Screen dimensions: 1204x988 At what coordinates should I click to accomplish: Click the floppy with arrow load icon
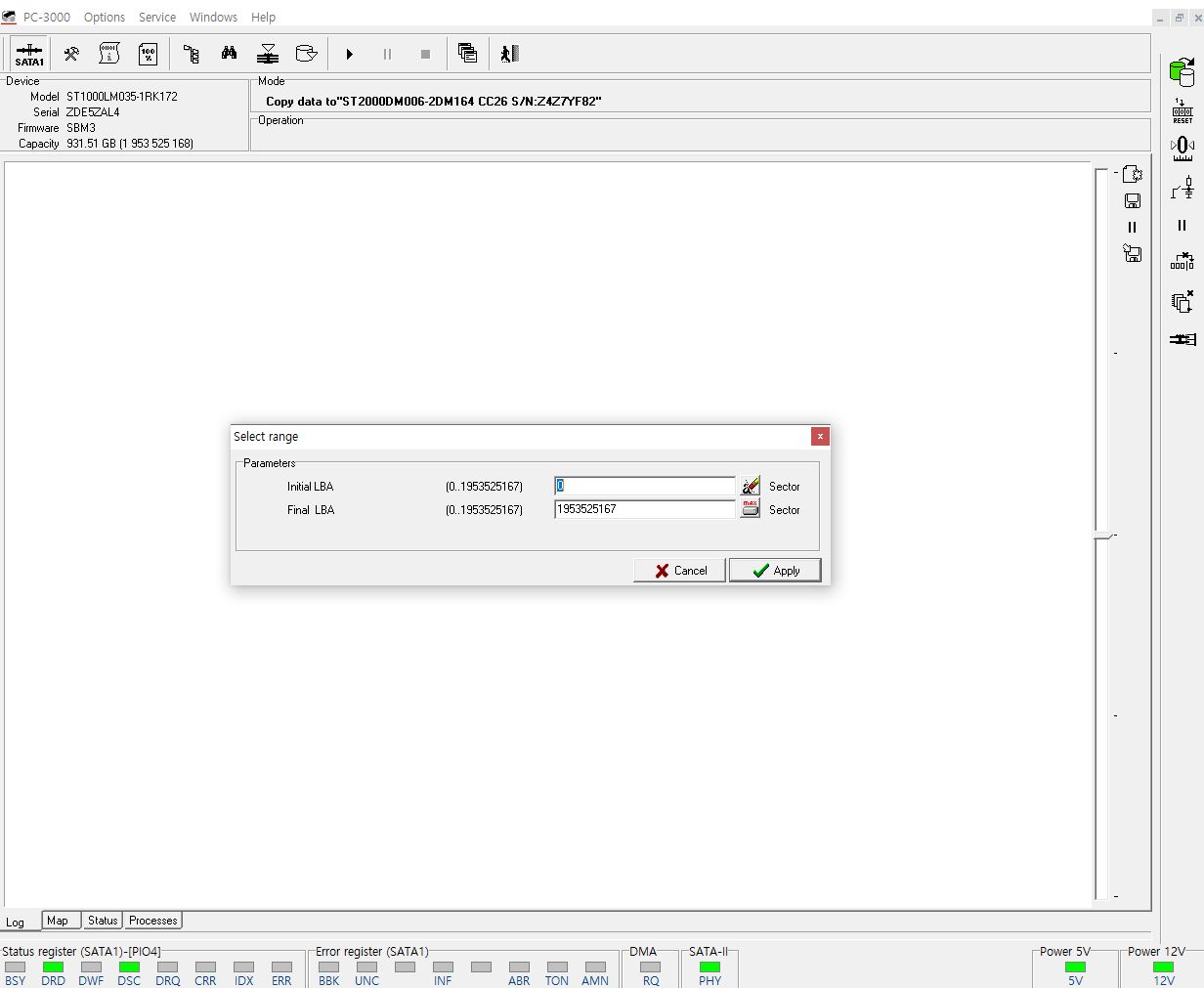pyautogui.click(x=1132, y=253)
